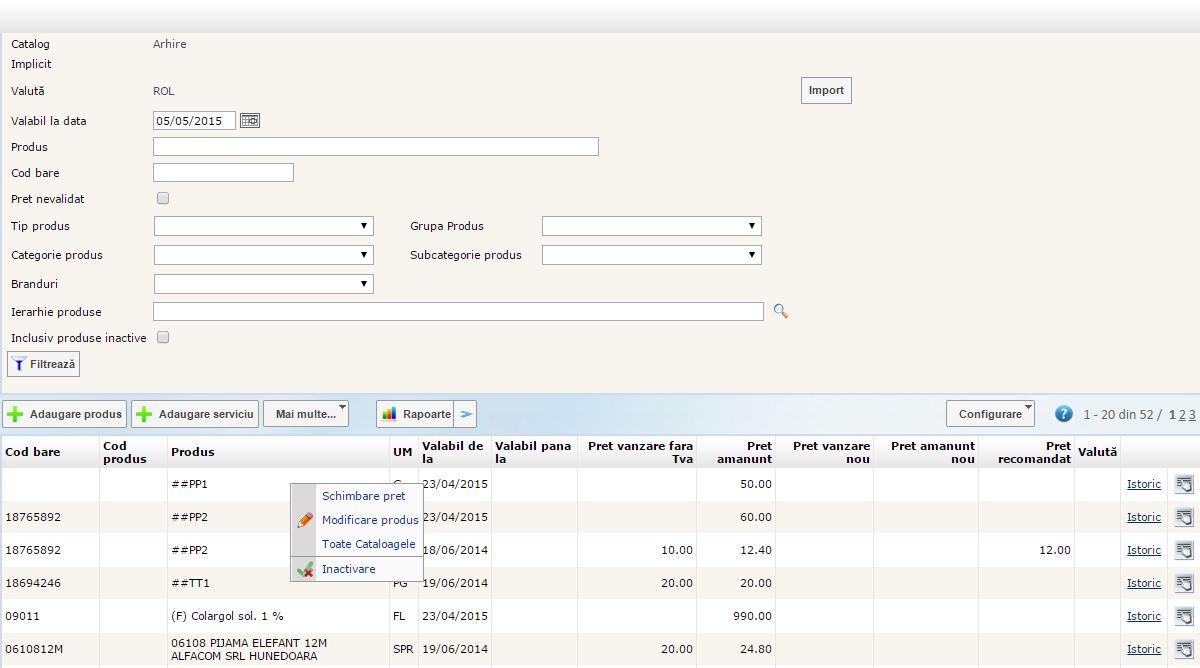
Task: Enable Inclusiv produse inactive checkbox
Action: click(x=163, y=338)
